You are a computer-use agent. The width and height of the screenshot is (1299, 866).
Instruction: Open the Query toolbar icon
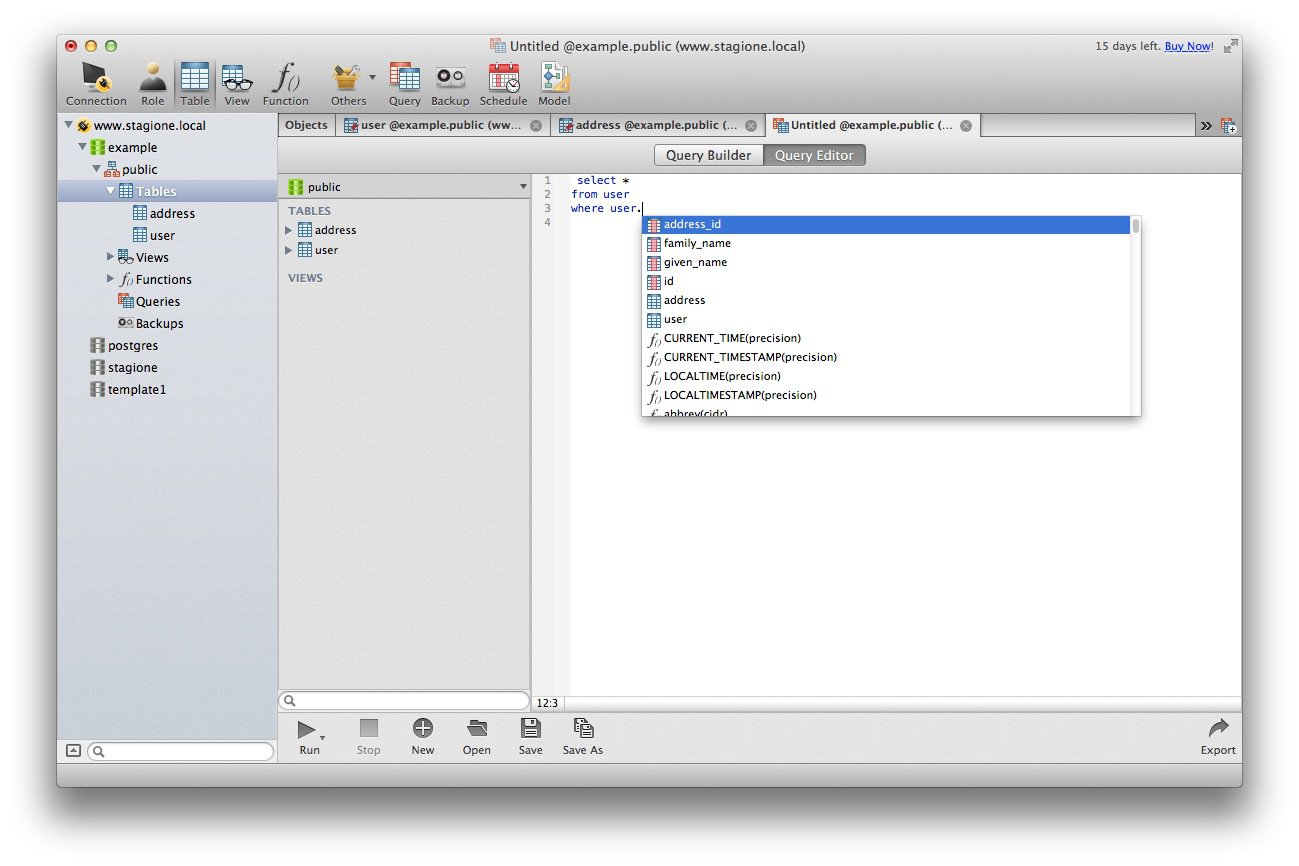(x=405, y=84)
